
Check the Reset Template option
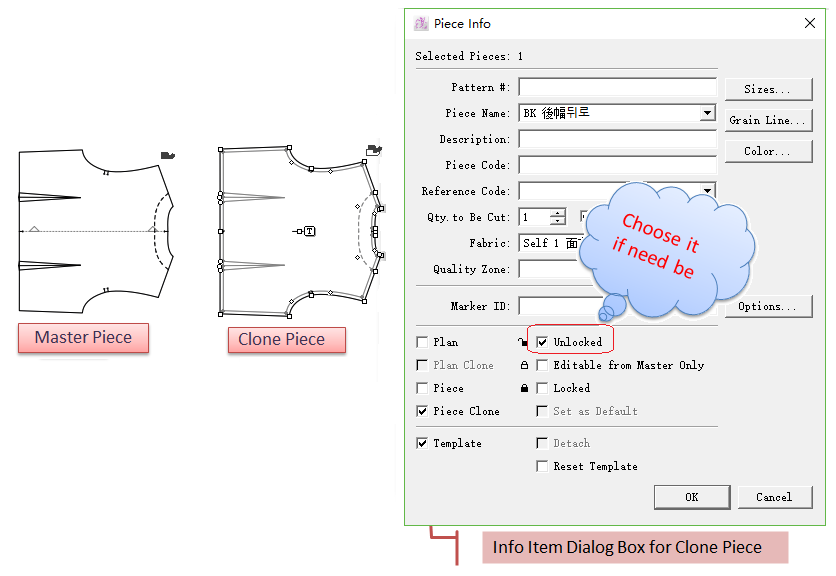click(x=542, y=466)
